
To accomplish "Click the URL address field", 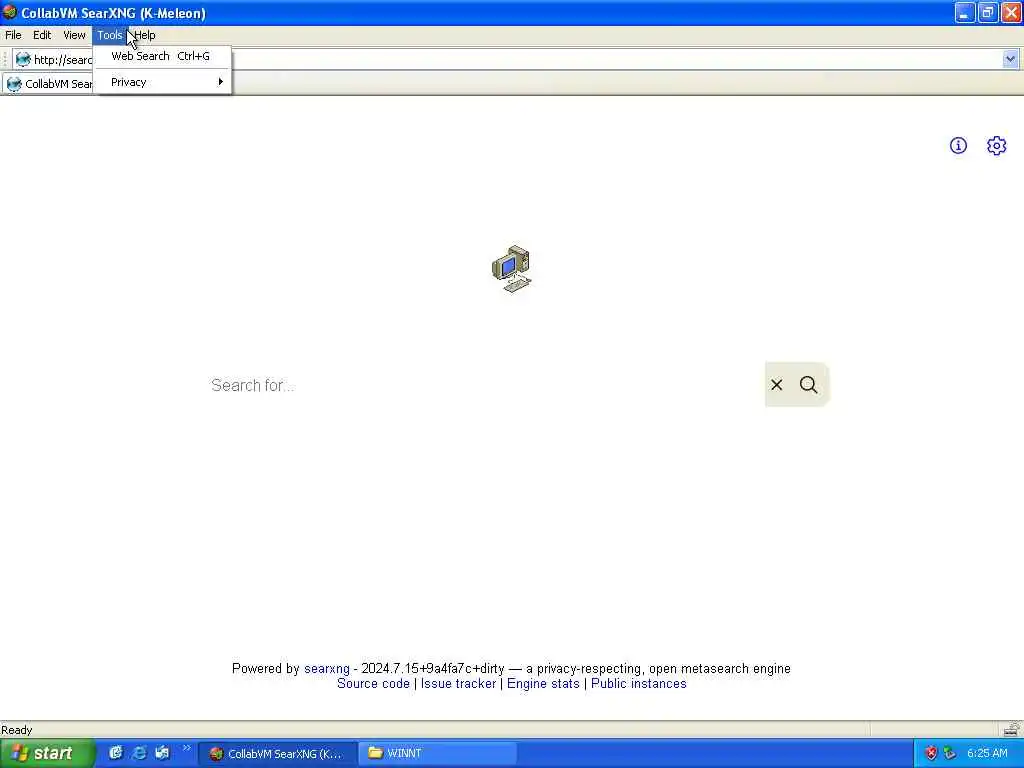I will [x=516, y=59].
